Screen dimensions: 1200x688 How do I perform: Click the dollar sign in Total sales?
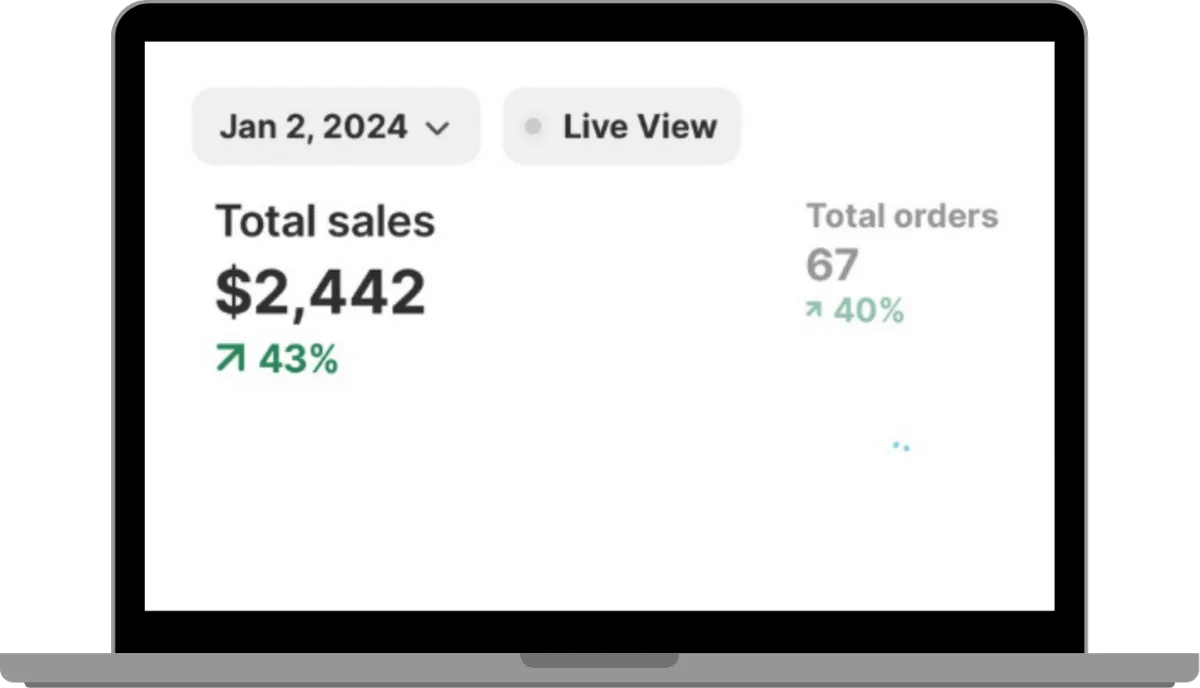[x=232, y=292]
